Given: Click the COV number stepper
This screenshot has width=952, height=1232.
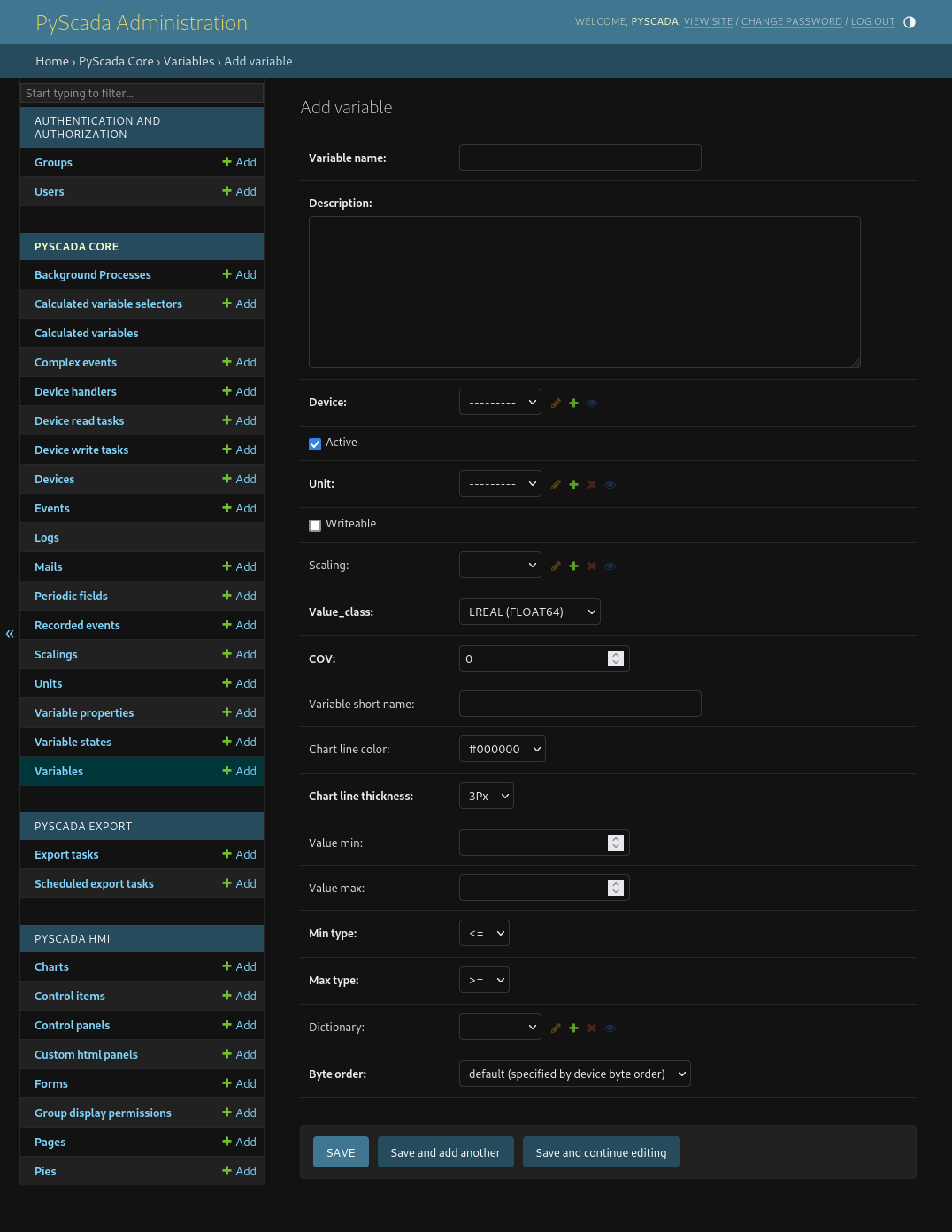Looking at the screenshot, I should click(616, 658).
